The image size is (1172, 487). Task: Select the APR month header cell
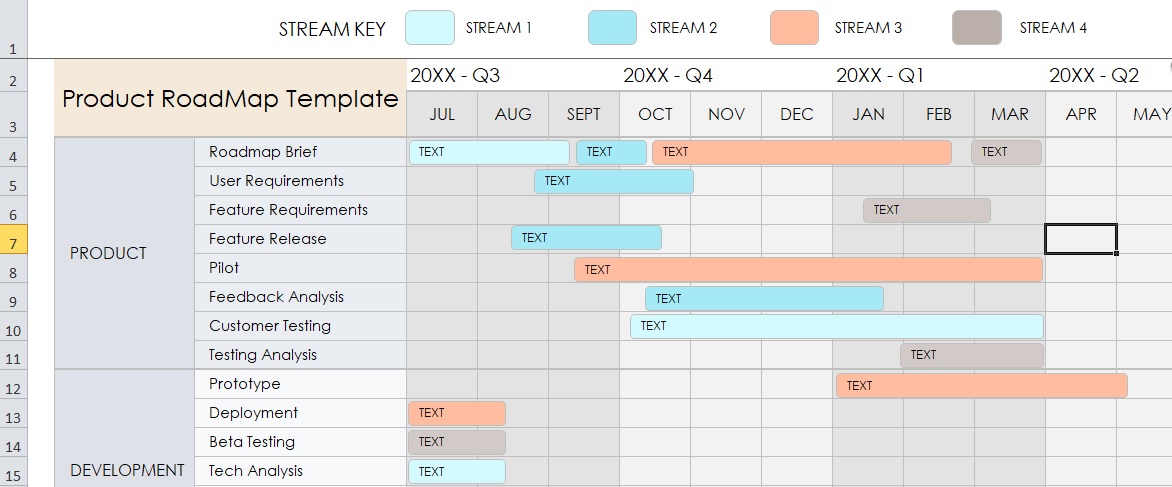click(x=1081, y=114)
